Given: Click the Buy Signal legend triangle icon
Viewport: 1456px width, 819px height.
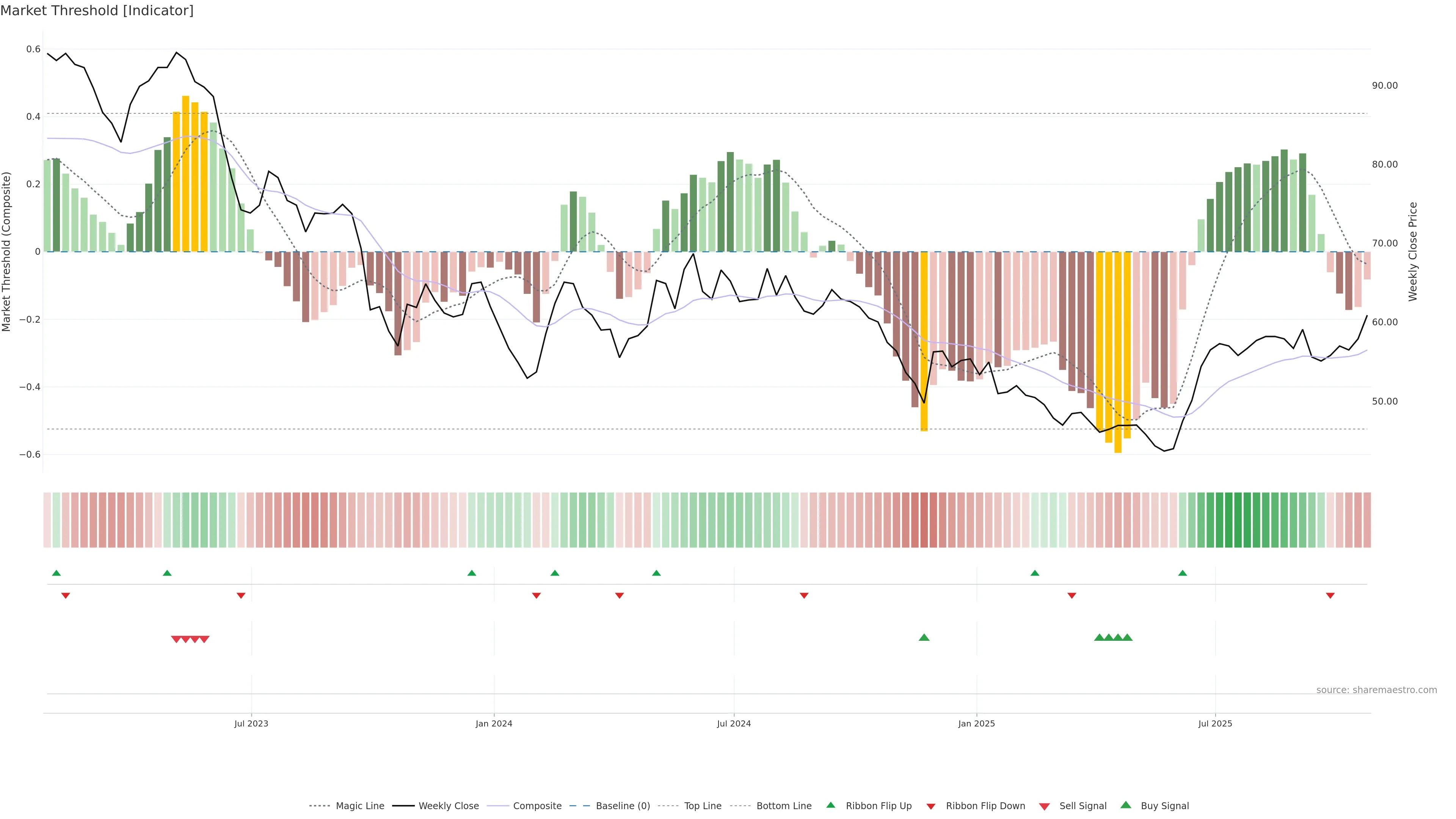Looking at the screenshot, I should 1125,805.
